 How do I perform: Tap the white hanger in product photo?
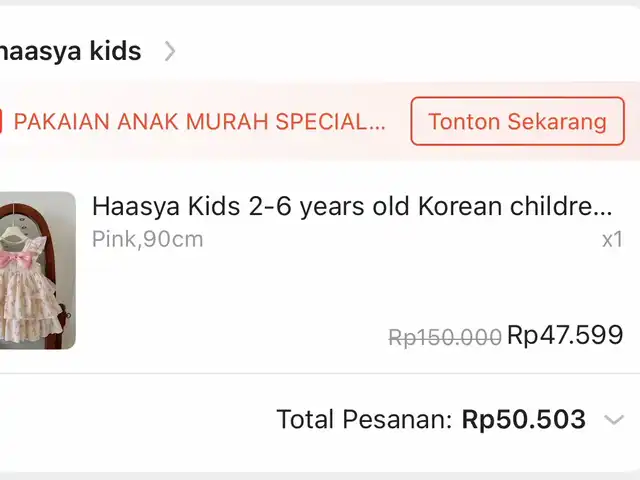tap(16, 229)
